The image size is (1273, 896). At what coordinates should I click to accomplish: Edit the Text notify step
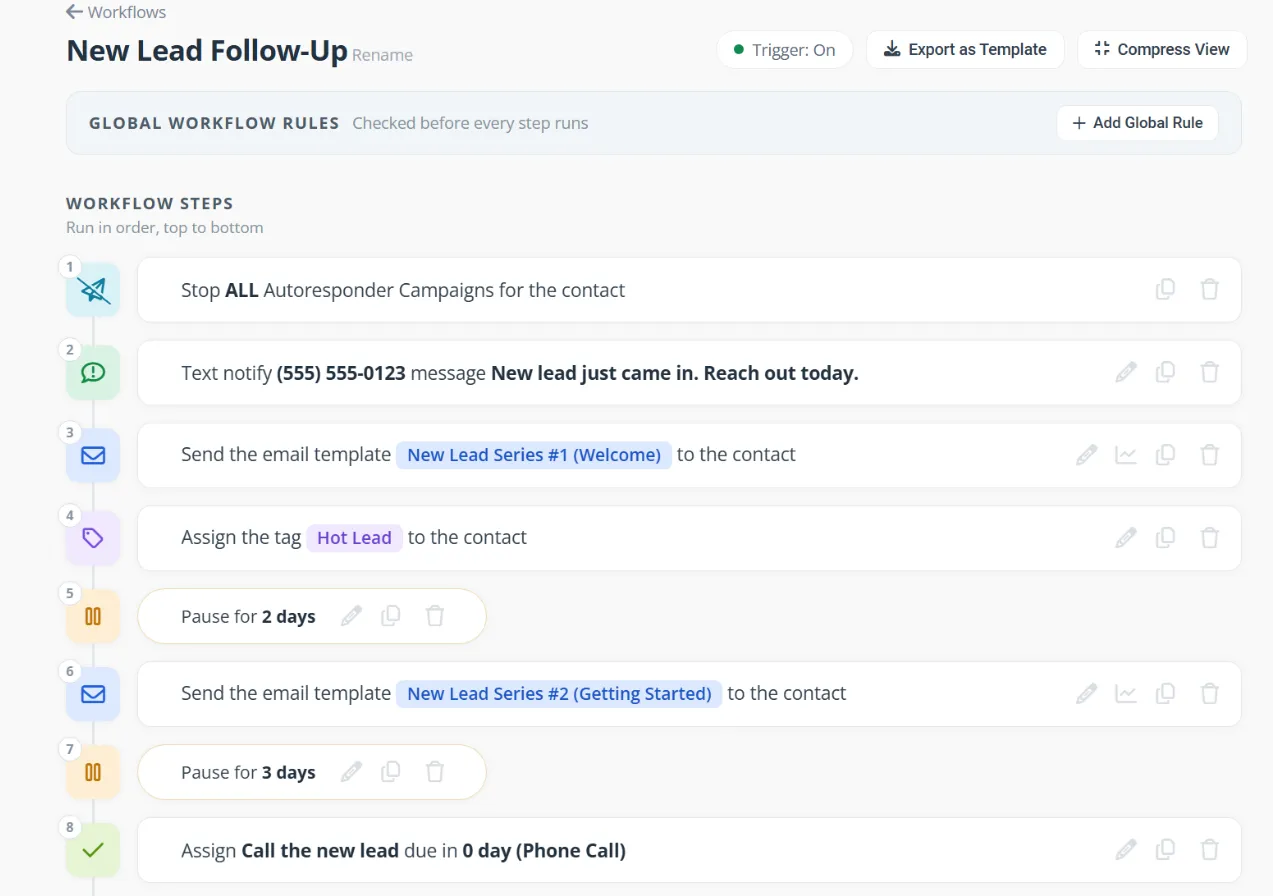click(x=1126, y=372)
